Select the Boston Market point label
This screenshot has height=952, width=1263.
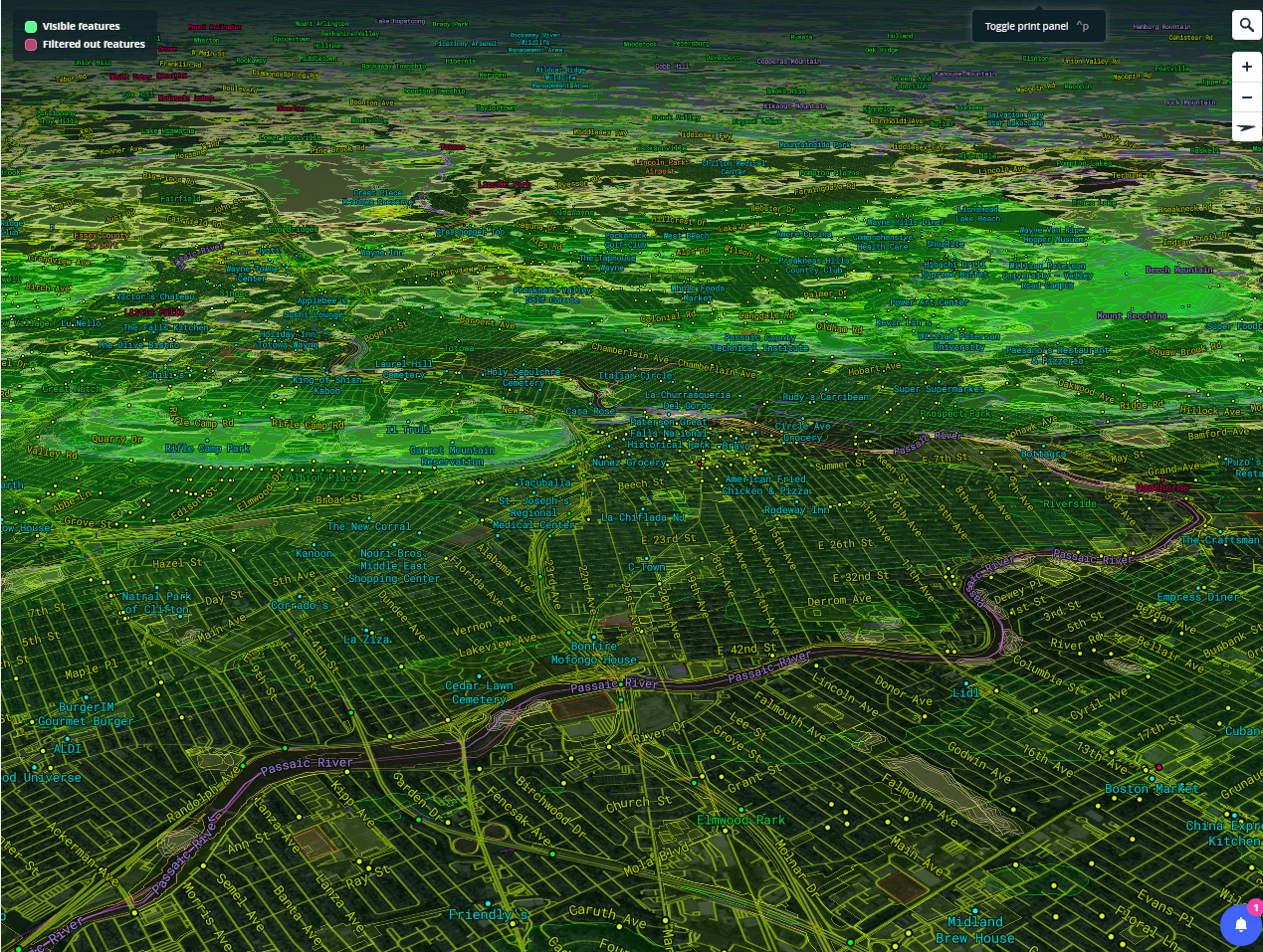pos(1152,789)
